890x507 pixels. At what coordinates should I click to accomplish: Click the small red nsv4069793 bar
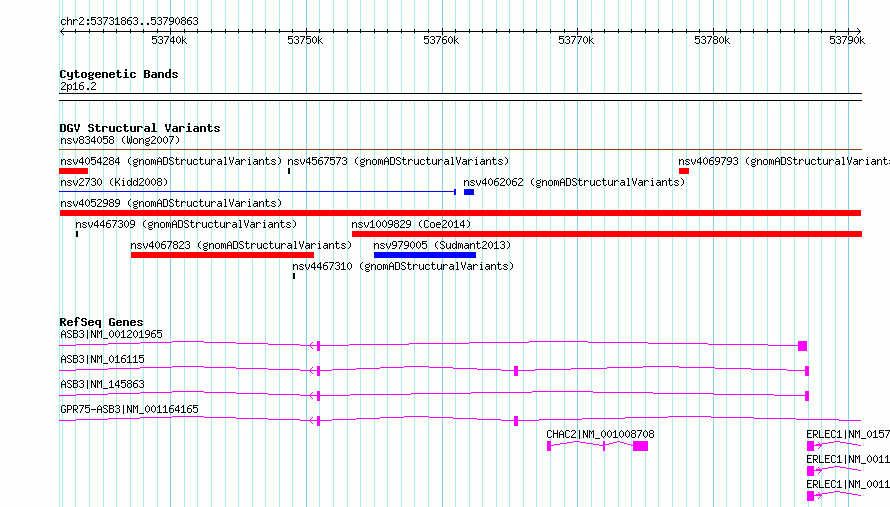click(684, 171)
